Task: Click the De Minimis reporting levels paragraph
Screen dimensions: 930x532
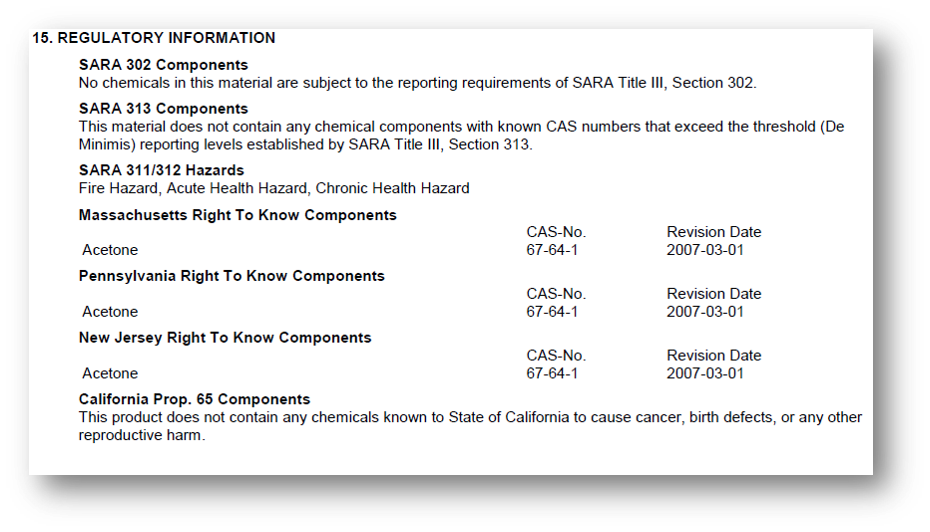Action: coord(460,135)
